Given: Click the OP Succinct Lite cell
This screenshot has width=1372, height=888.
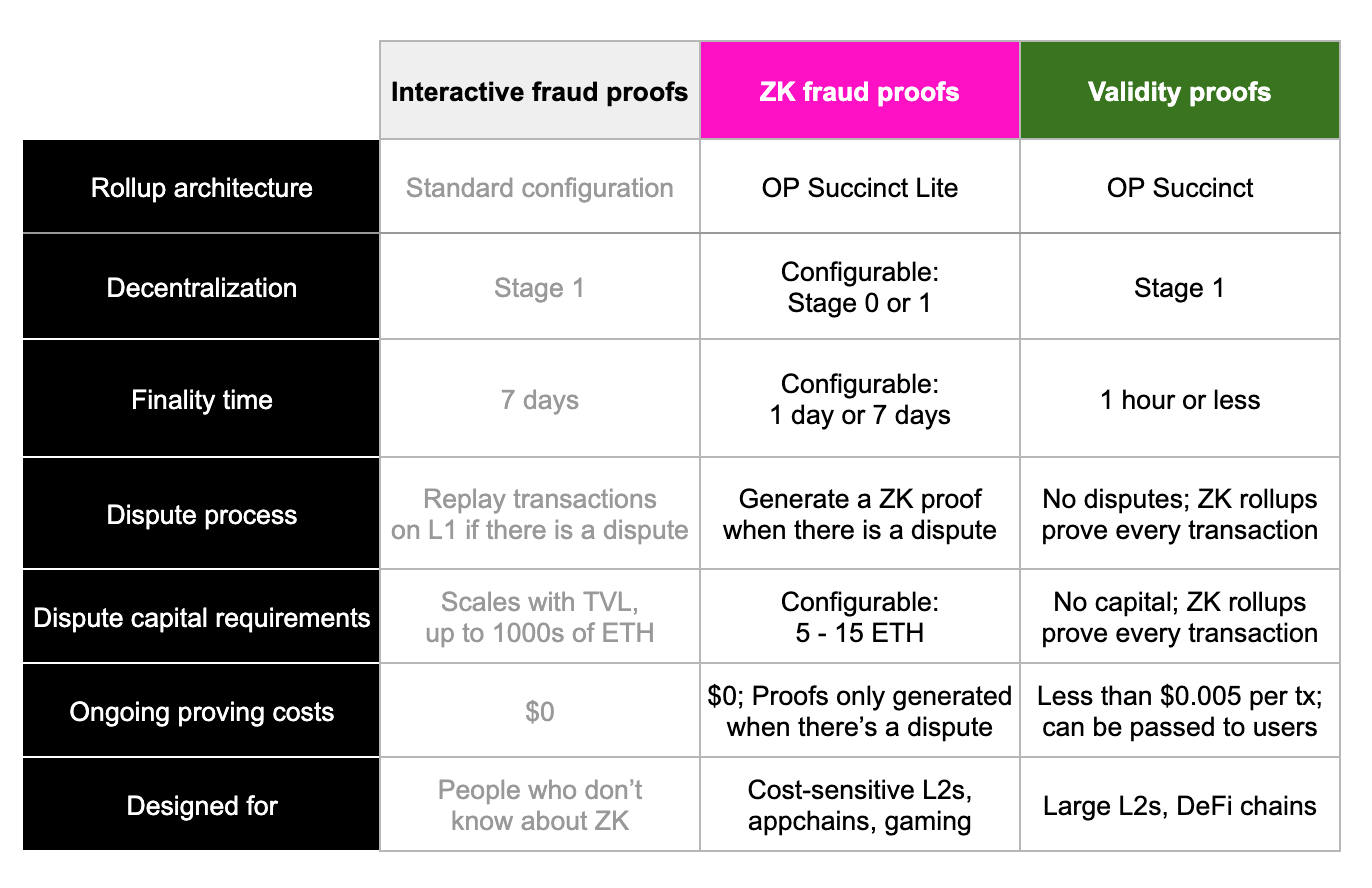Looking at the screenshot, I should (859, 188).
